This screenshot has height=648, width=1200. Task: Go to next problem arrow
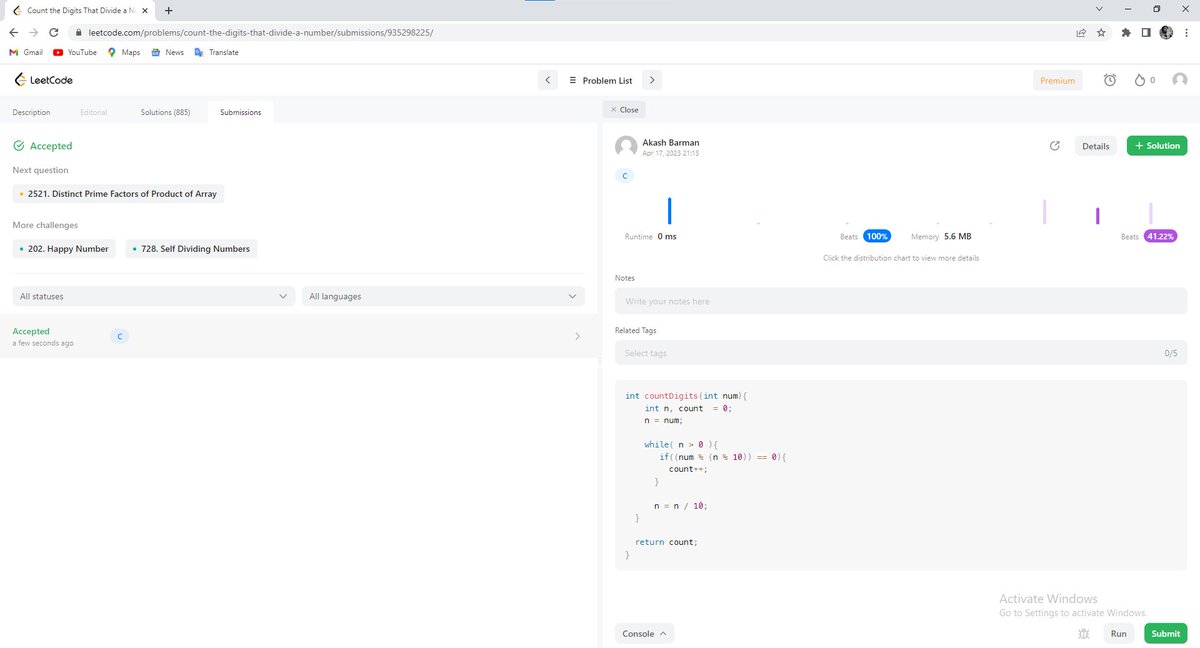(x=651, y=80)
